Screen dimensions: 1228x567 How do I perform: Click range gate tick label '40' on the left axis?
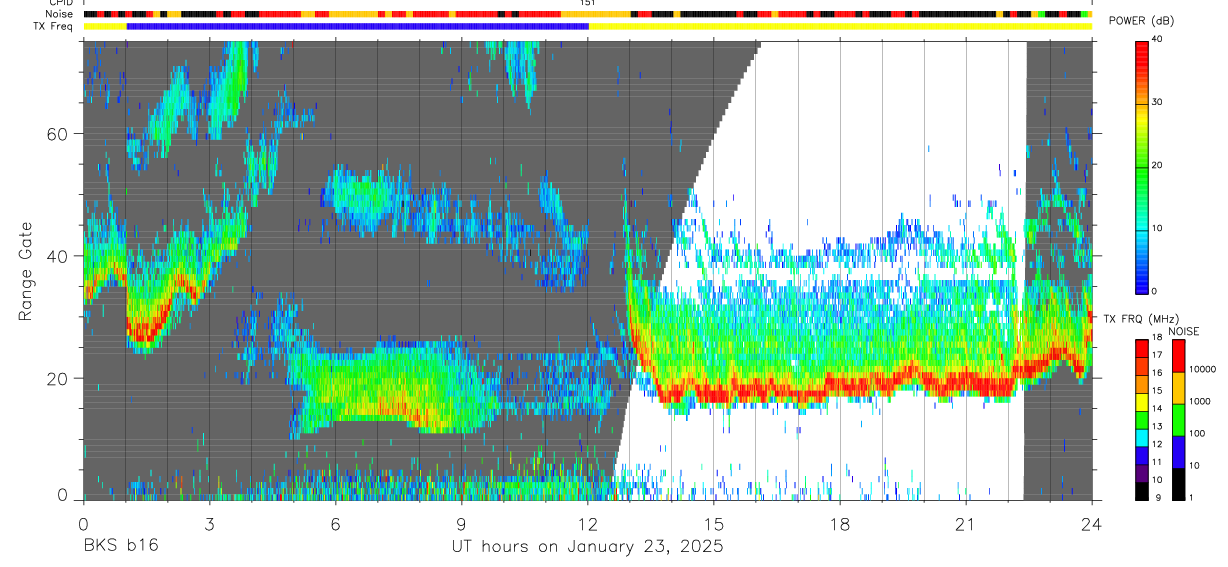tap(58, 255)
